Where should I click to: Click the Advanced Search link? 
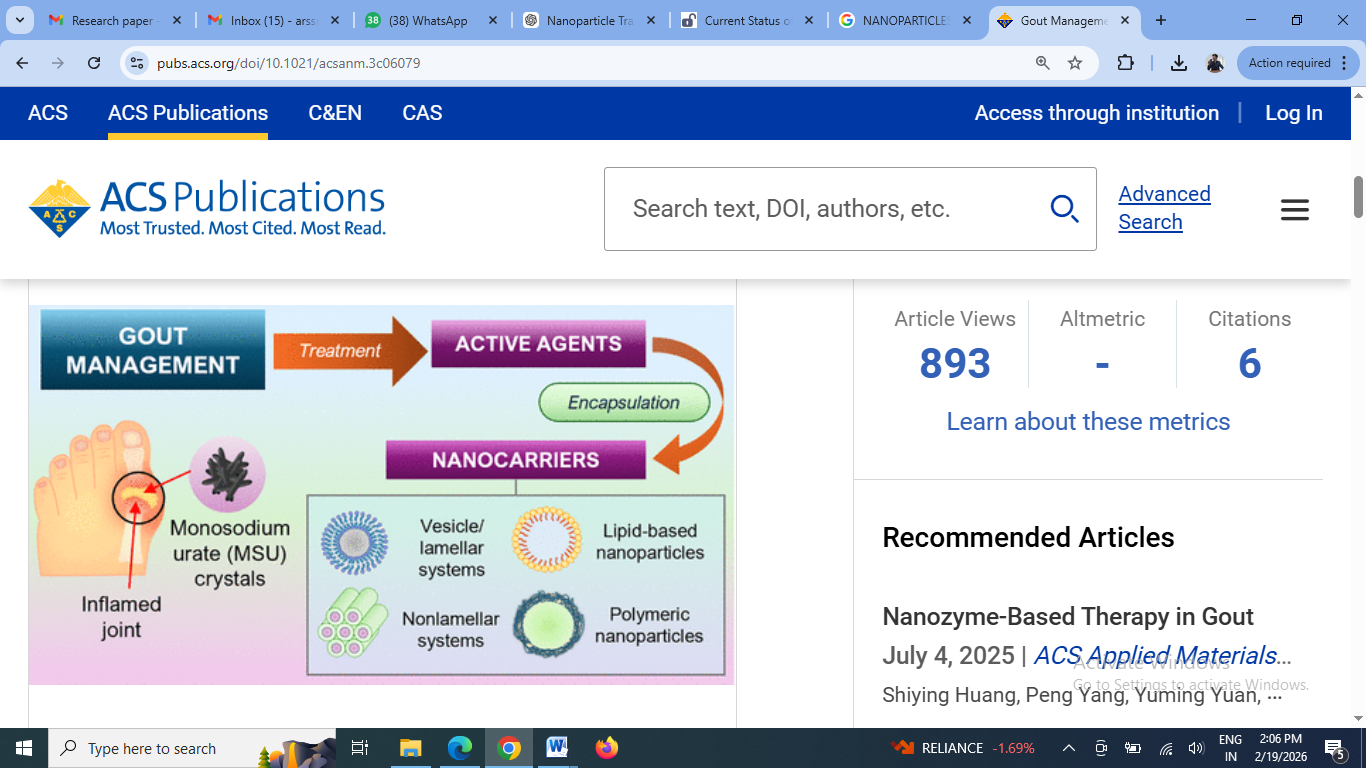[x=1164, y=208]
